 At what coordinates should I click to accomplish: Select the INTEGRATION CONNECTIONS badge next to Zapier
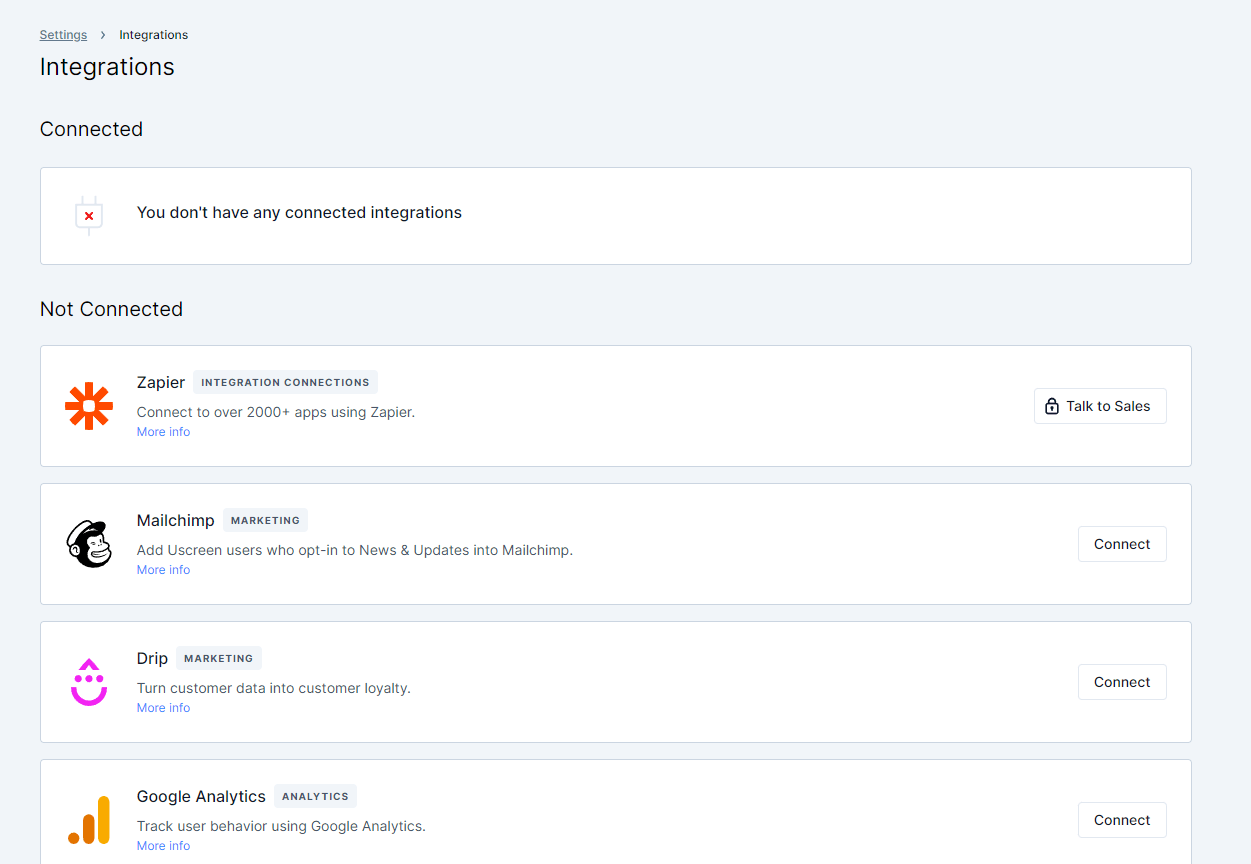[x=285, y=382]
